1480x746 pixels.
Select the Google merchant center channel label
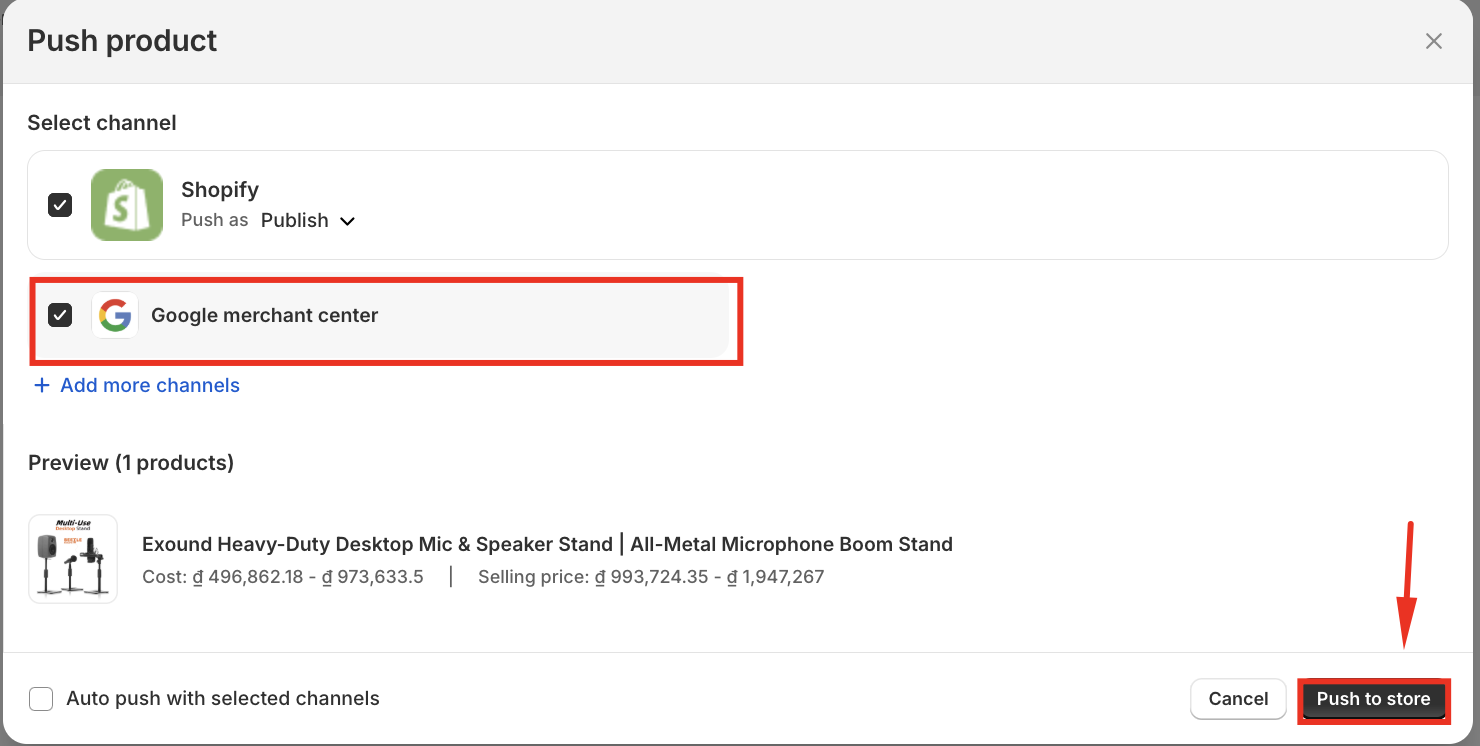click(265, 315)
